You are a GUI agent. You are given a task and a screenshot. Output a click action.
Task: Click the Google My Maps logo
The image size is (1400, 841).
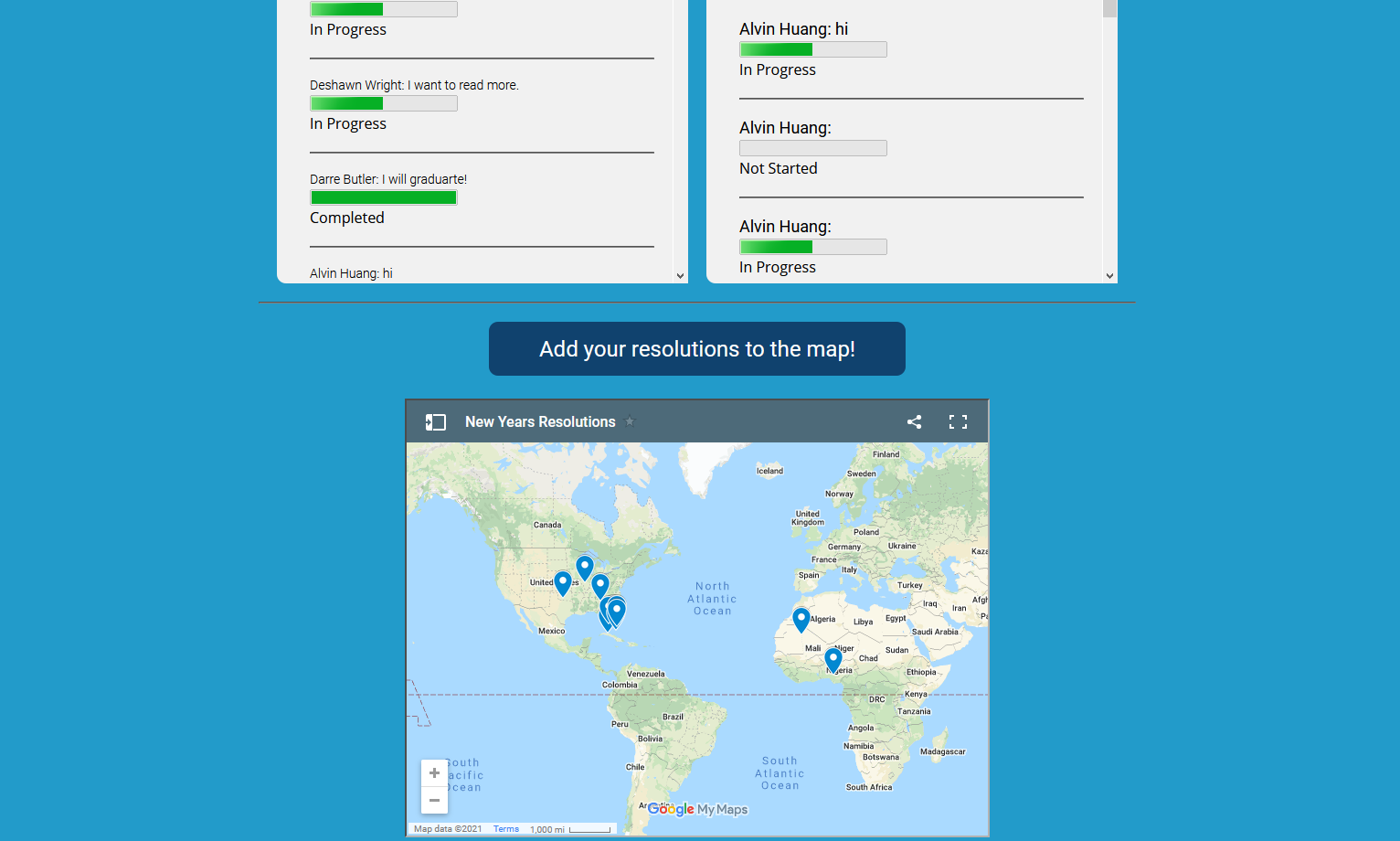(x=697, y=809)
